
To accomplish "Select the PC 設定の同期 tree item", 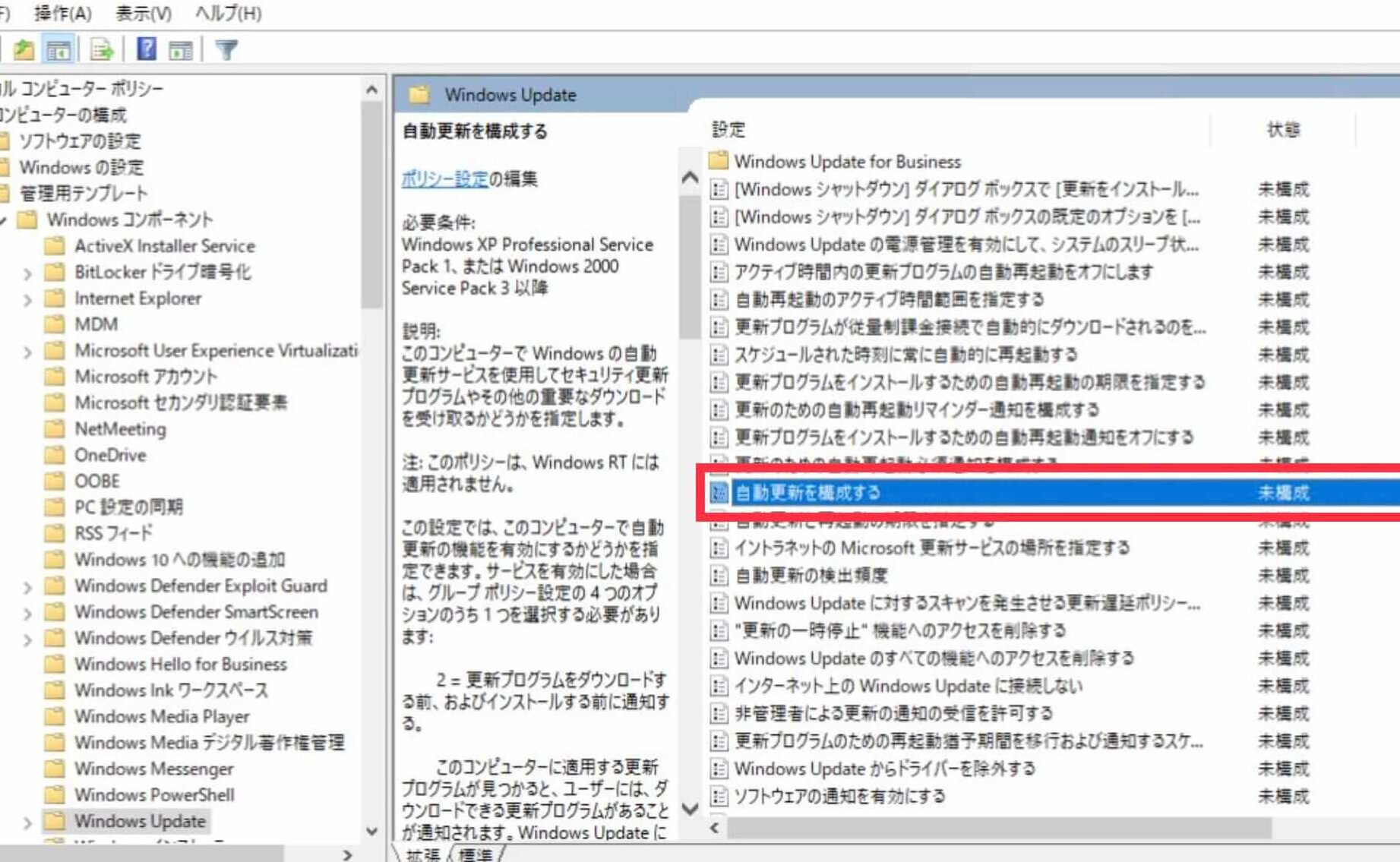I will click(x=128, y=507).
